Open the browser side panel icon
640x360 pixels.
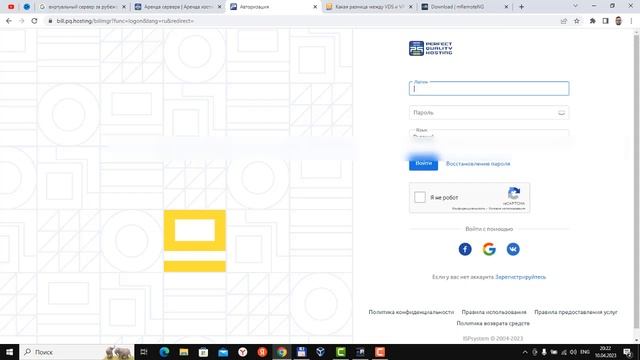point(605,21)
